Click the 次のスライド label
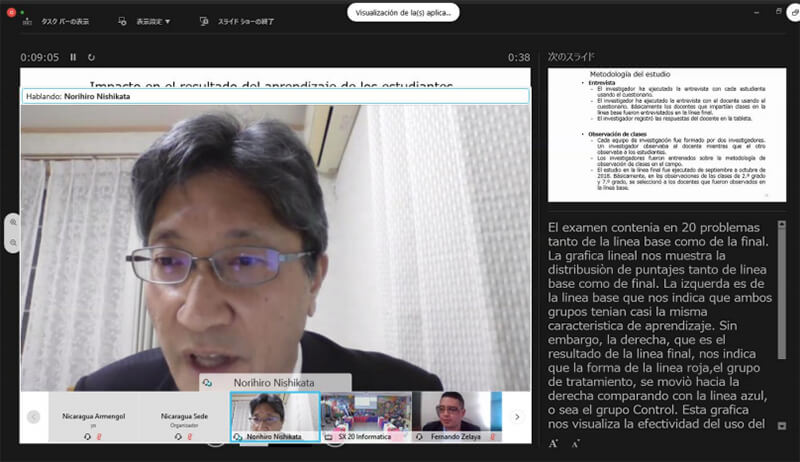The height and width of the screenshot is (462, 800). coord(571,57)
